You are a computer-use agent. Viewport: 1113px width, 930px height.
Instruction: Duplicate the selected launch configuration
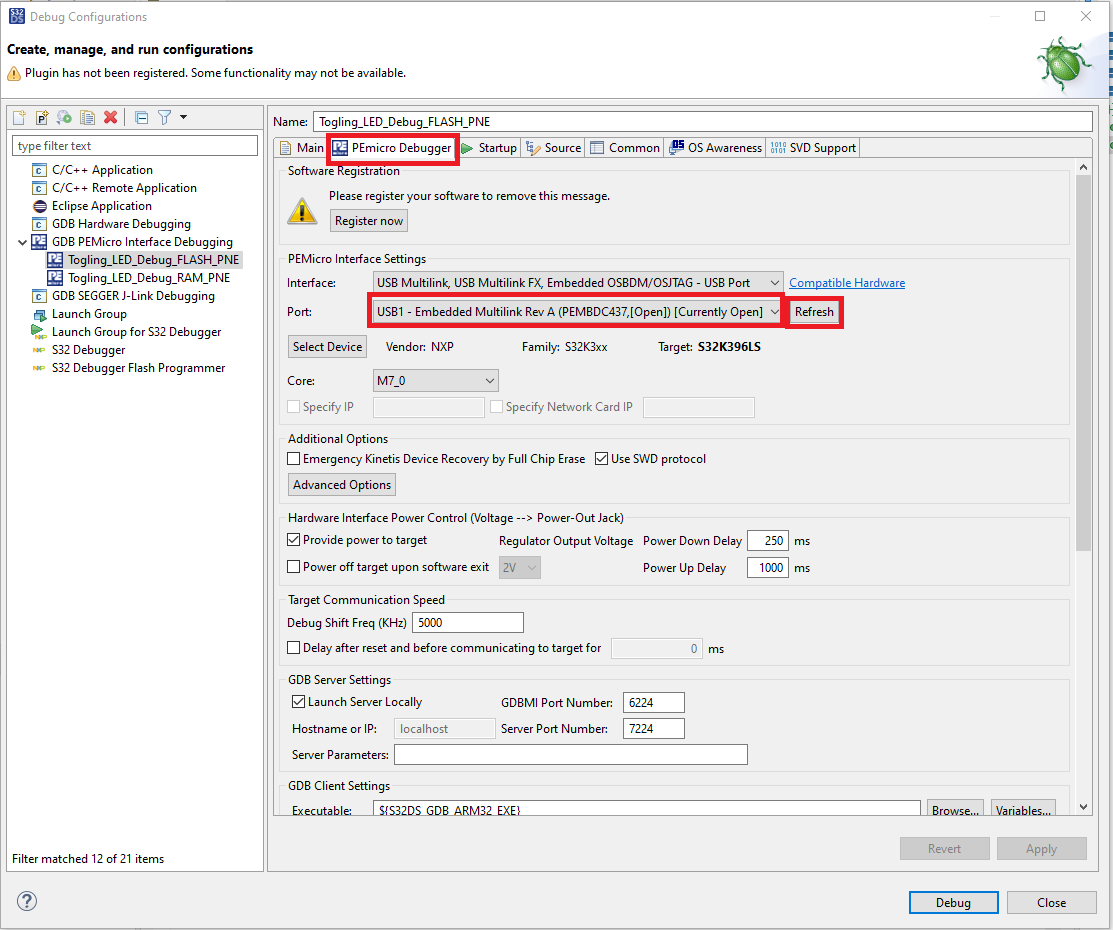coord(87,118)
